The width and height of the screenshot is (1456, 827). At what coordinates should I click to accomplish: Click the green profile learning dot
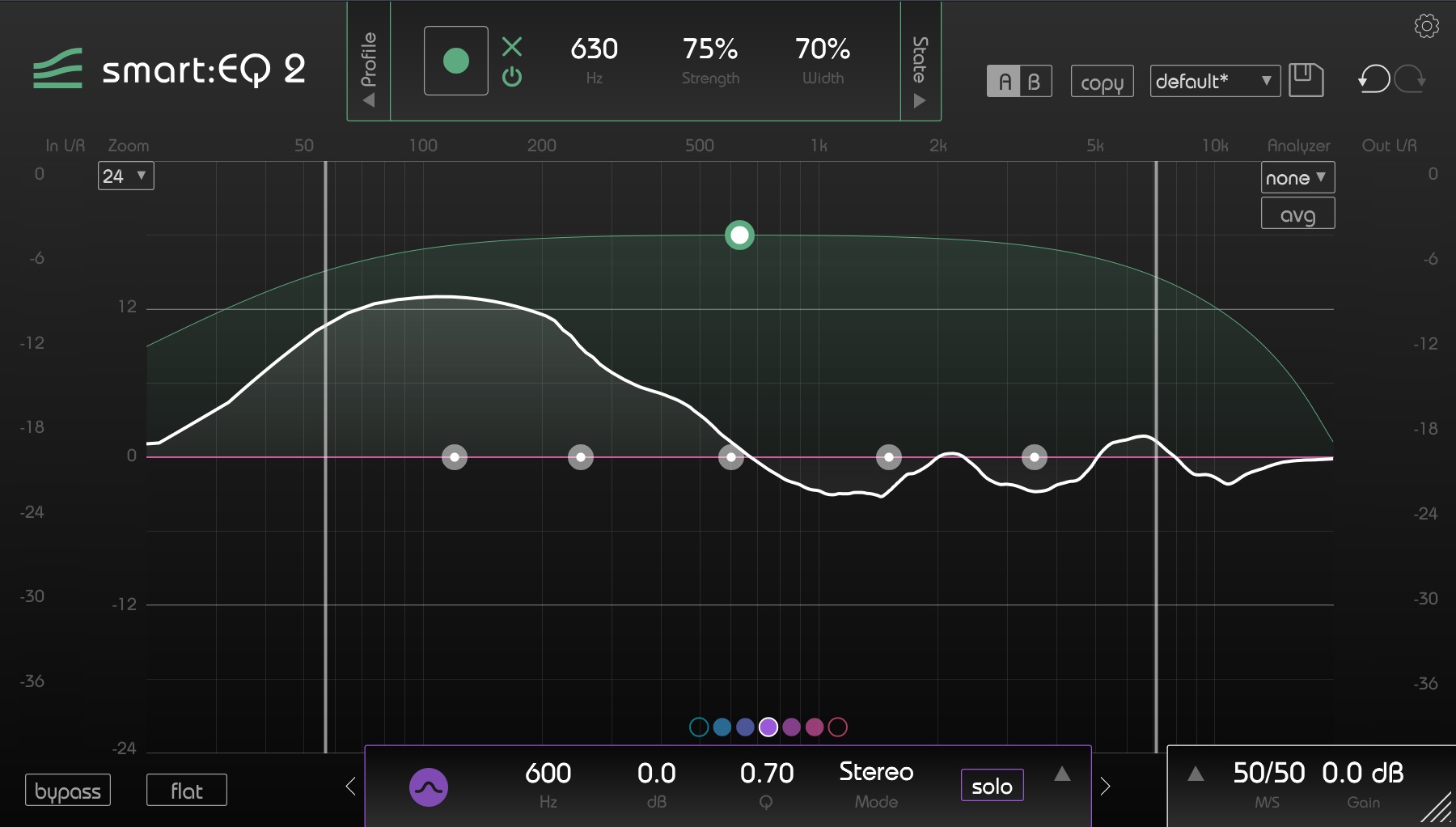(x=455, y=60)
